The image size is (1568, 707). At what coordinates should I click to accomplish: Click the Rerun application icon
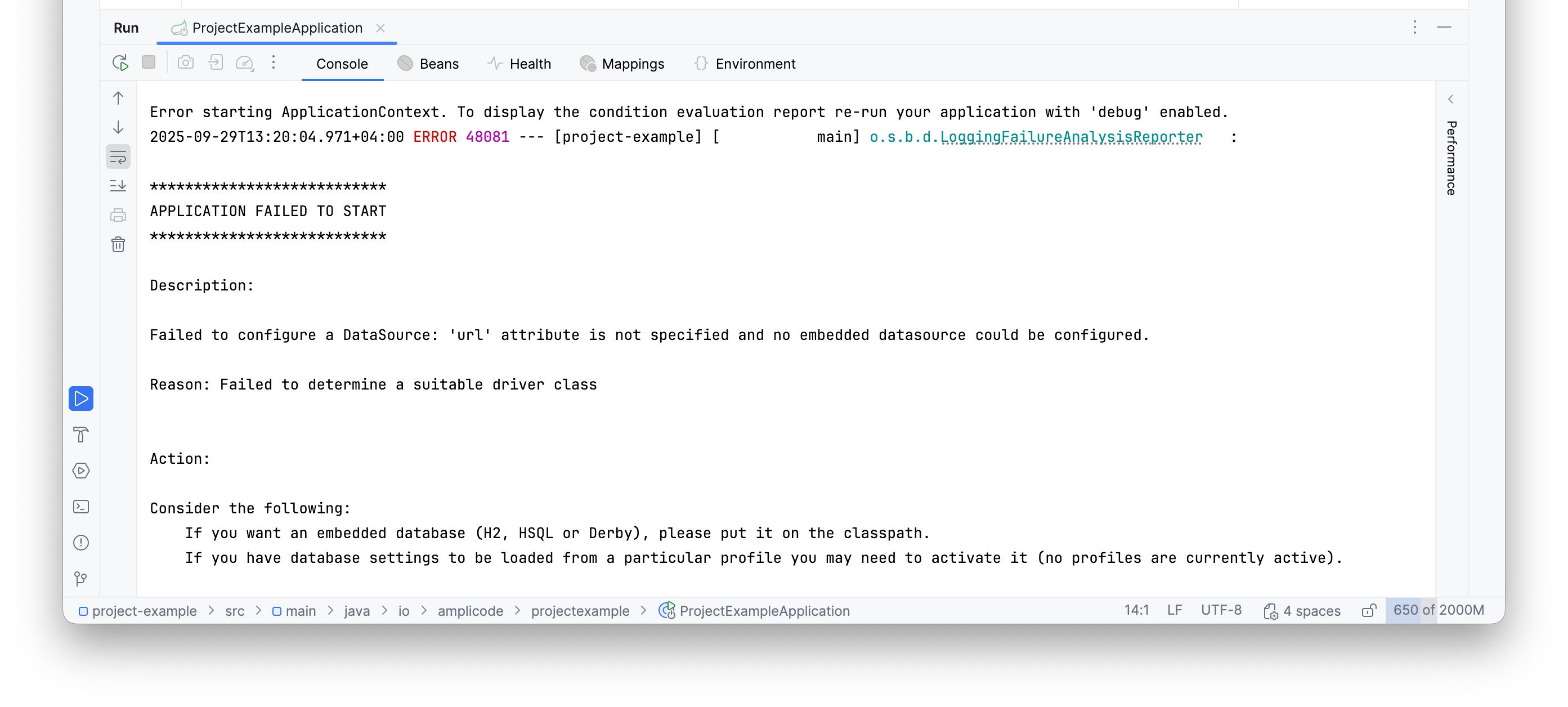(x=120, y=64)
